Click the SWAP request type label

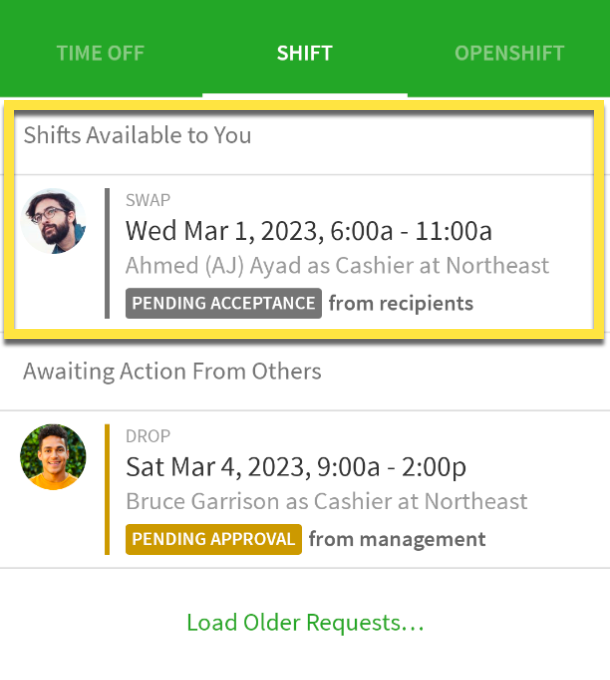tap(148, 200)
